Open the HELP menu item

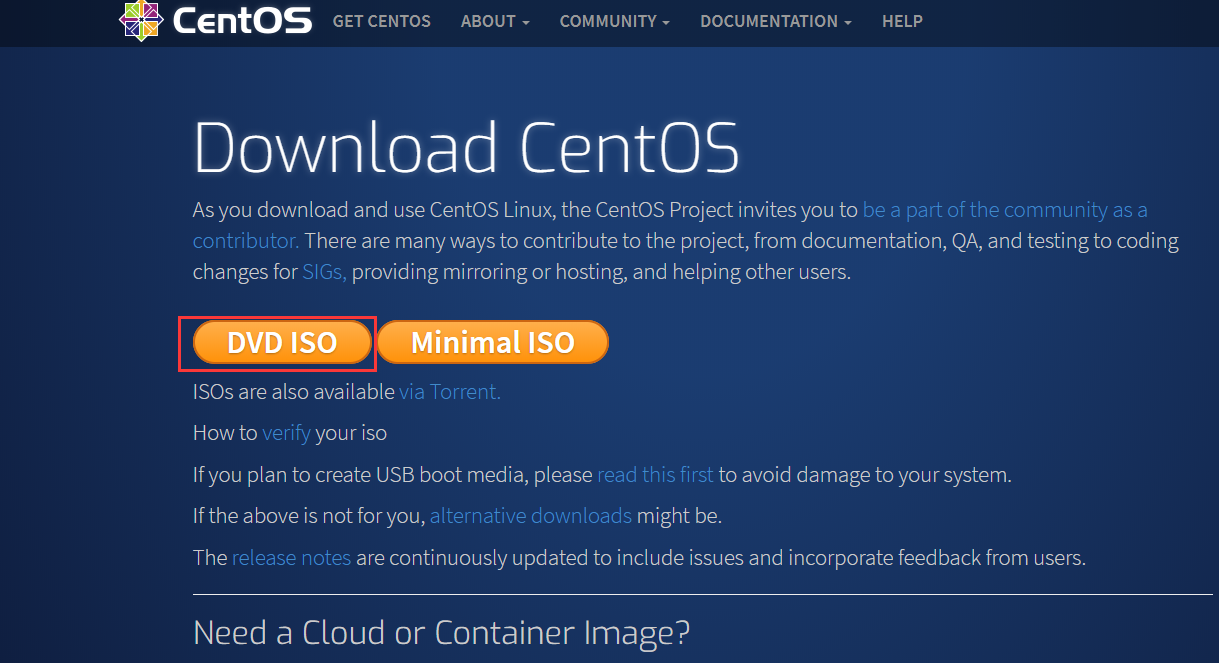[x=902, y=21]
